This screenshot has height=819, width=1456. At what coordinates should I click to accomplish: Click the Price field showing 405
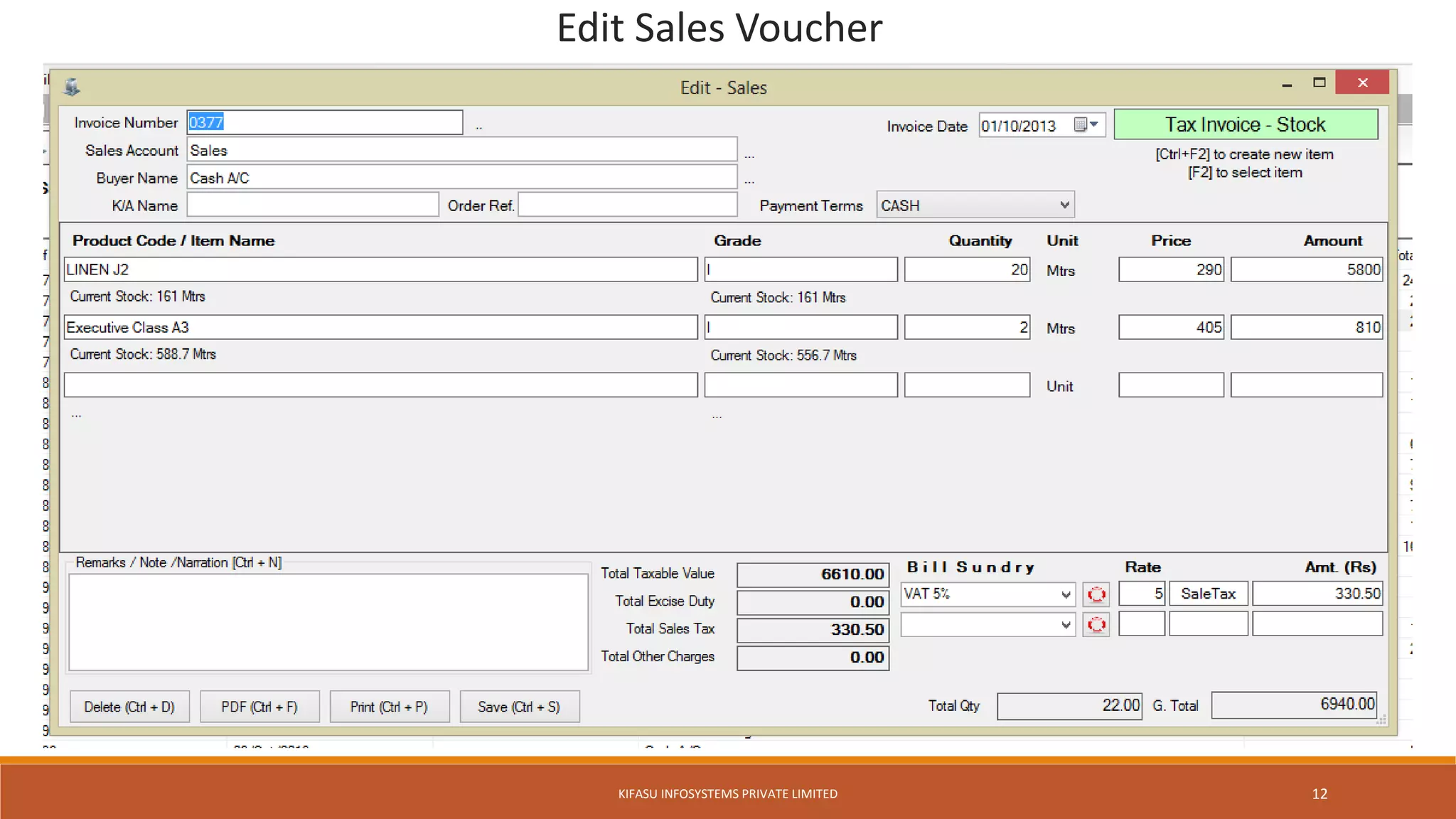(x=1172, y=327)
